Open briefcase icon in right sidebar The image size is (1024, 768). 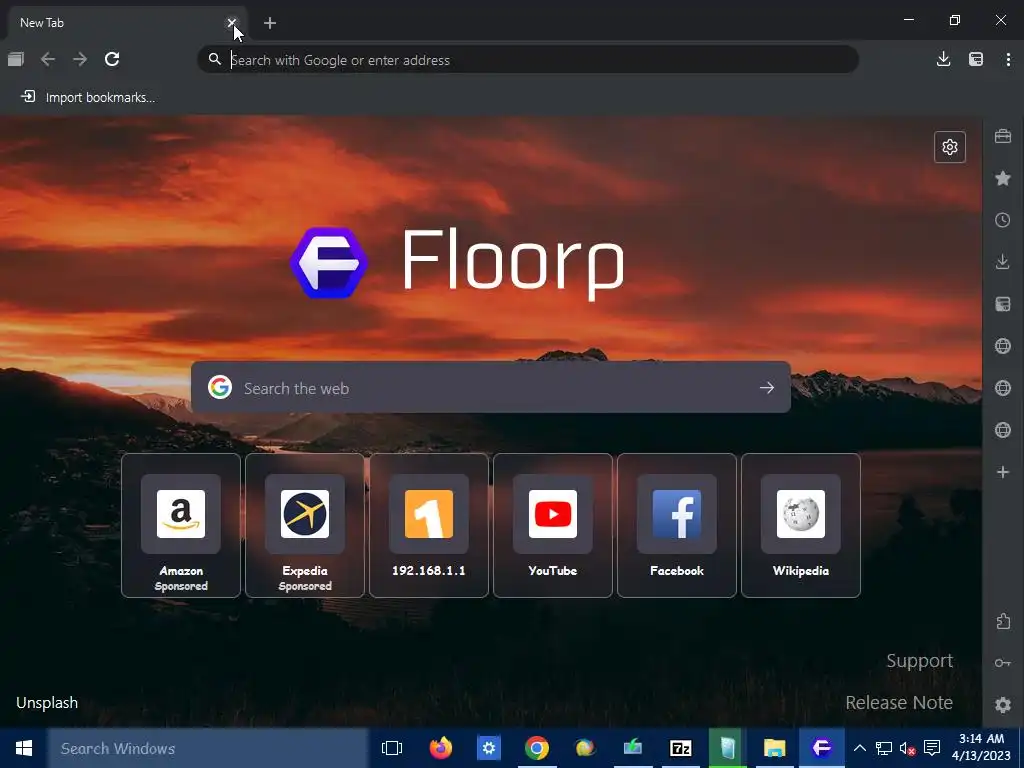pos(1003,136)
